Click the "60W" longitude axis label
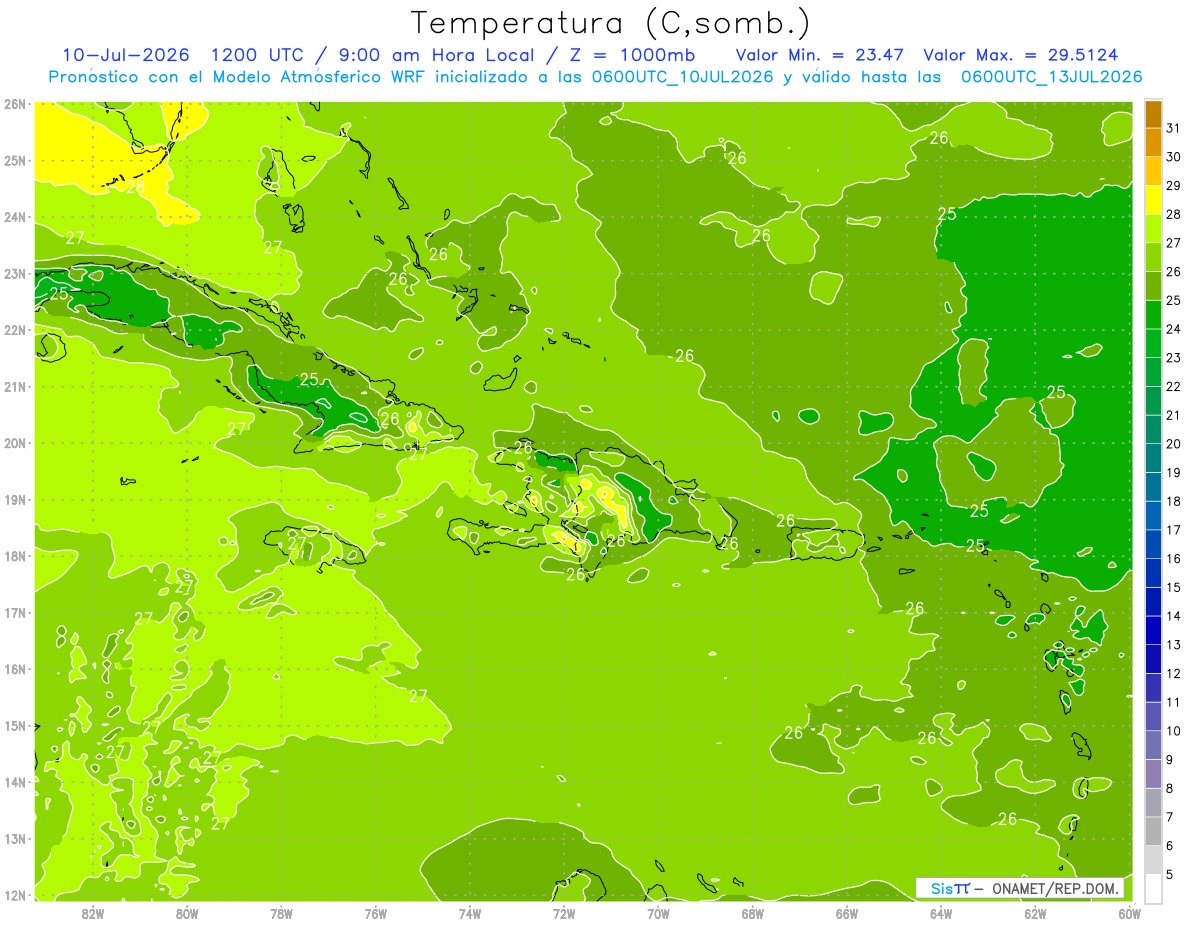Screen dimensions: 1200x927 pos(1129,913)
